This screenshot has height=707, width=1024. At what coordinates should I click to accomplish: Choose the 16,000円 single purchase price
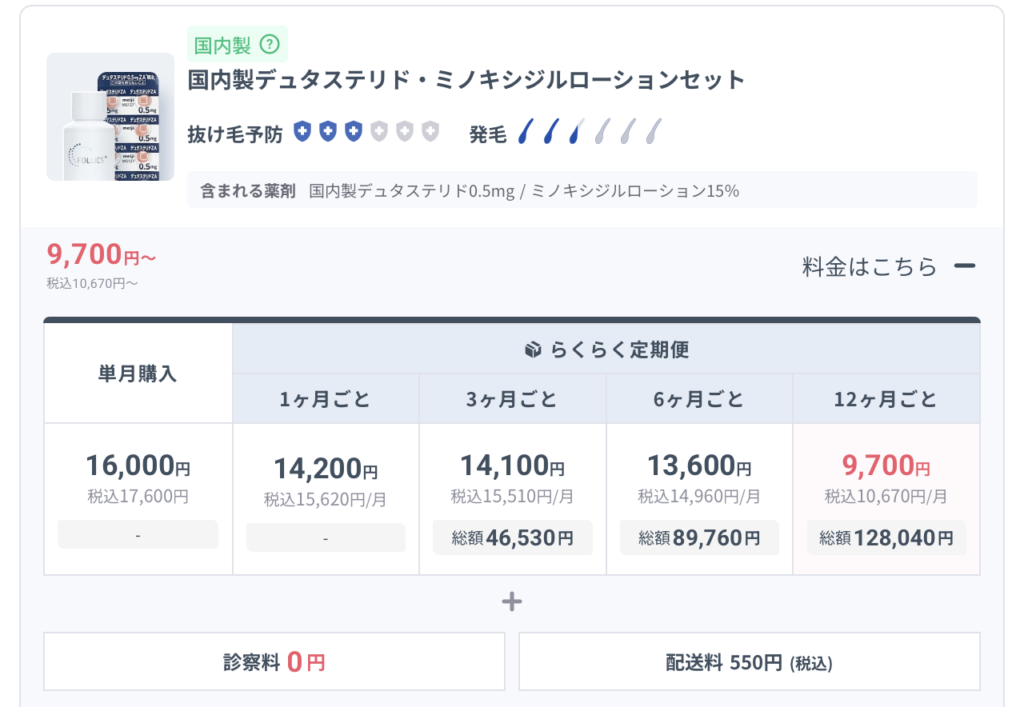138,467
